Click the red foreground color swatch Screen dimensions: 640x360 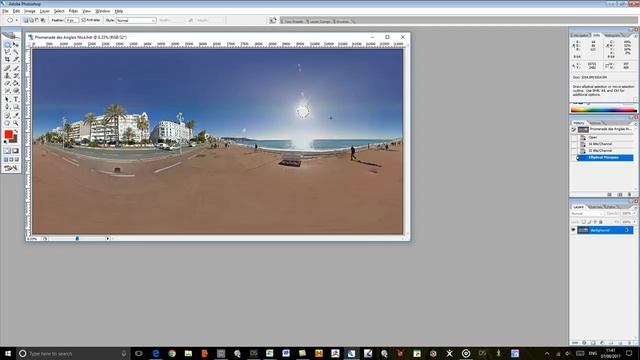(9, 134)
